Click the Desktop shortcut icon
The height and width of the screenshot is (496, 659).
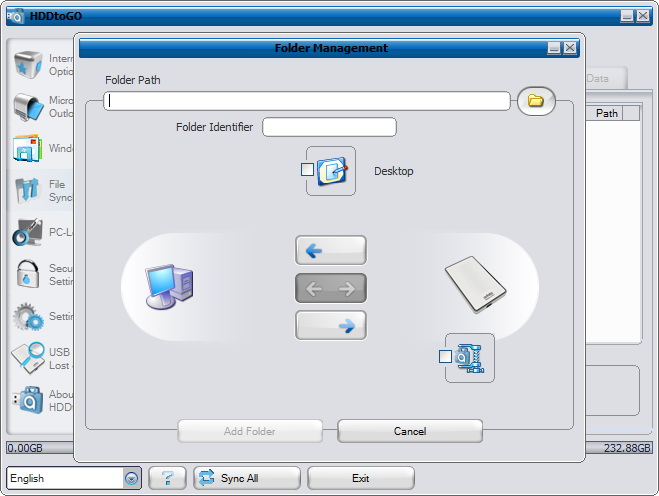332,171
